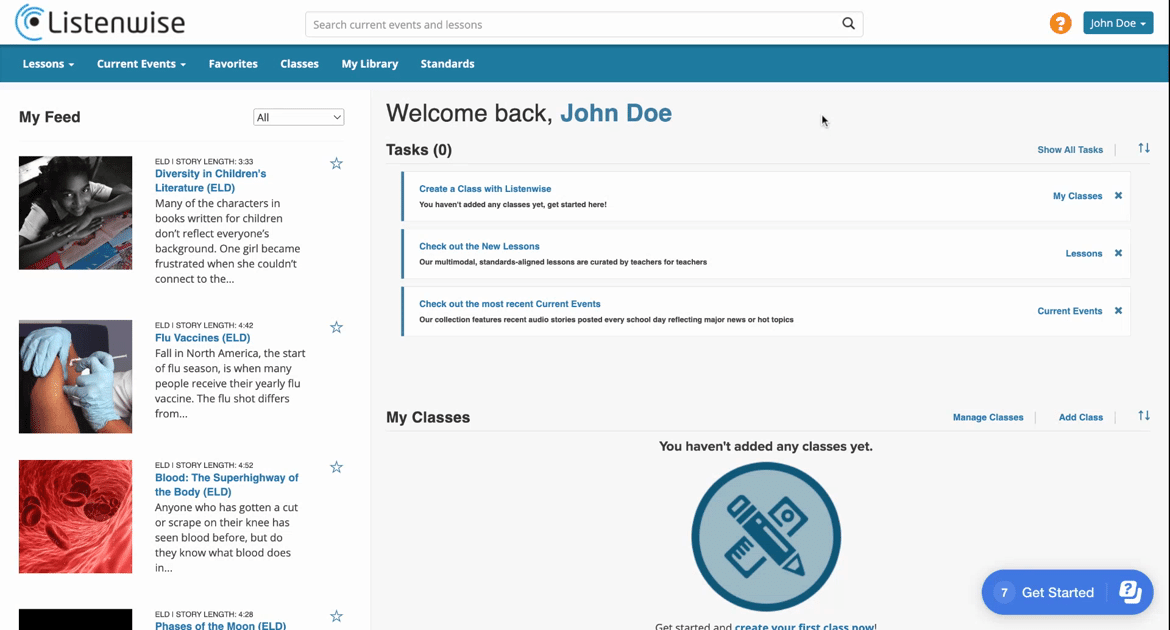1170x630 pixels.
Task: Click the Lessons link in second task row
Action: 1083,253
